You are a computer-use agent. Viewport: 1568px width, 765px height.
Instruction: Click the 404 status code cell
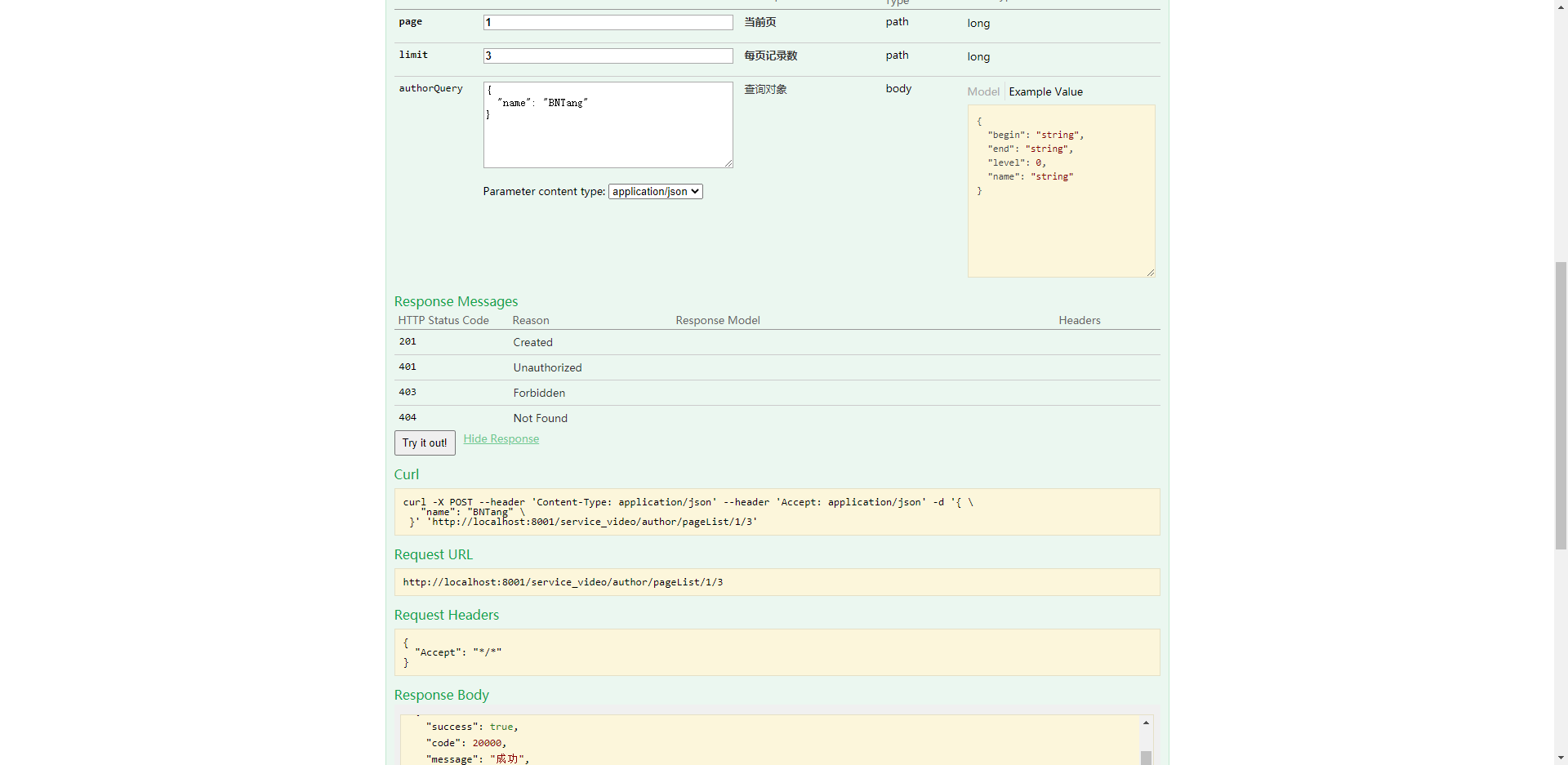(408, 418)
